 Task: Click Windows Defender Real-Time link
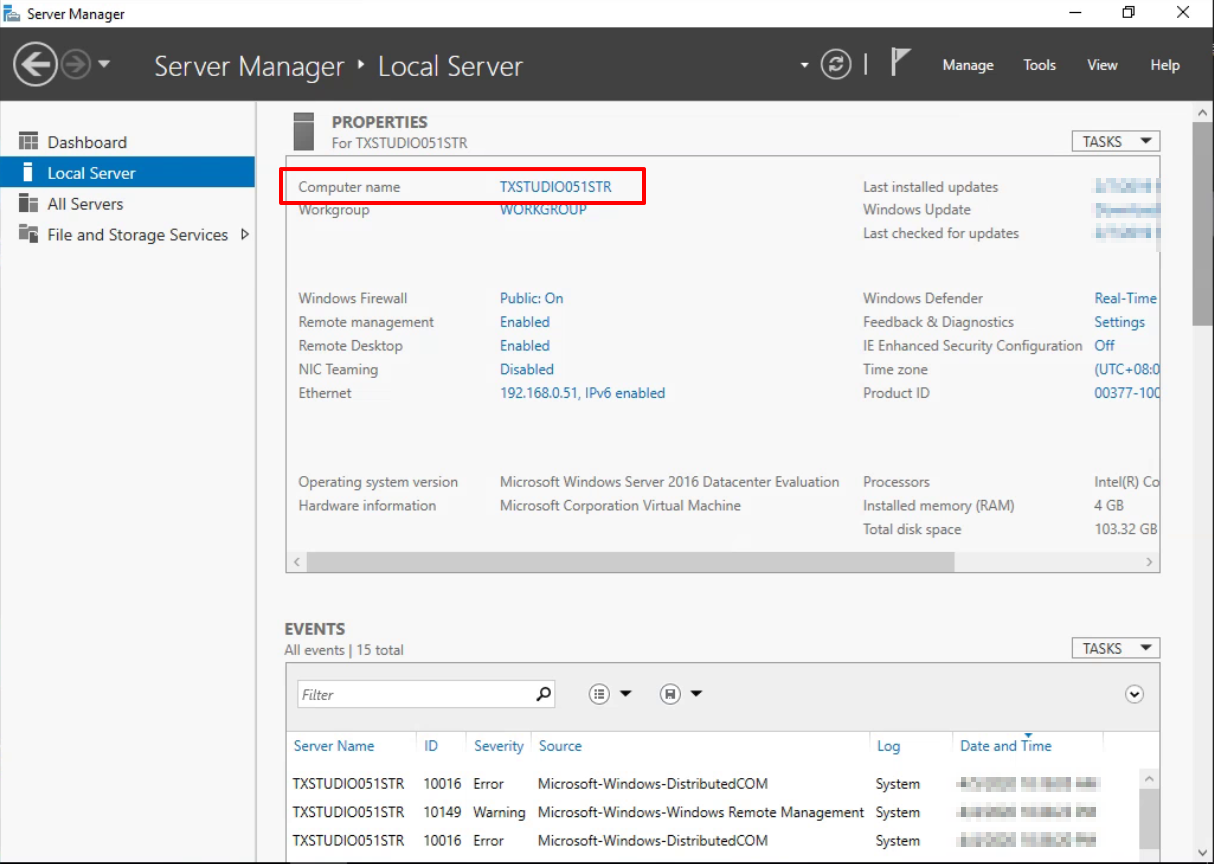1126,298
